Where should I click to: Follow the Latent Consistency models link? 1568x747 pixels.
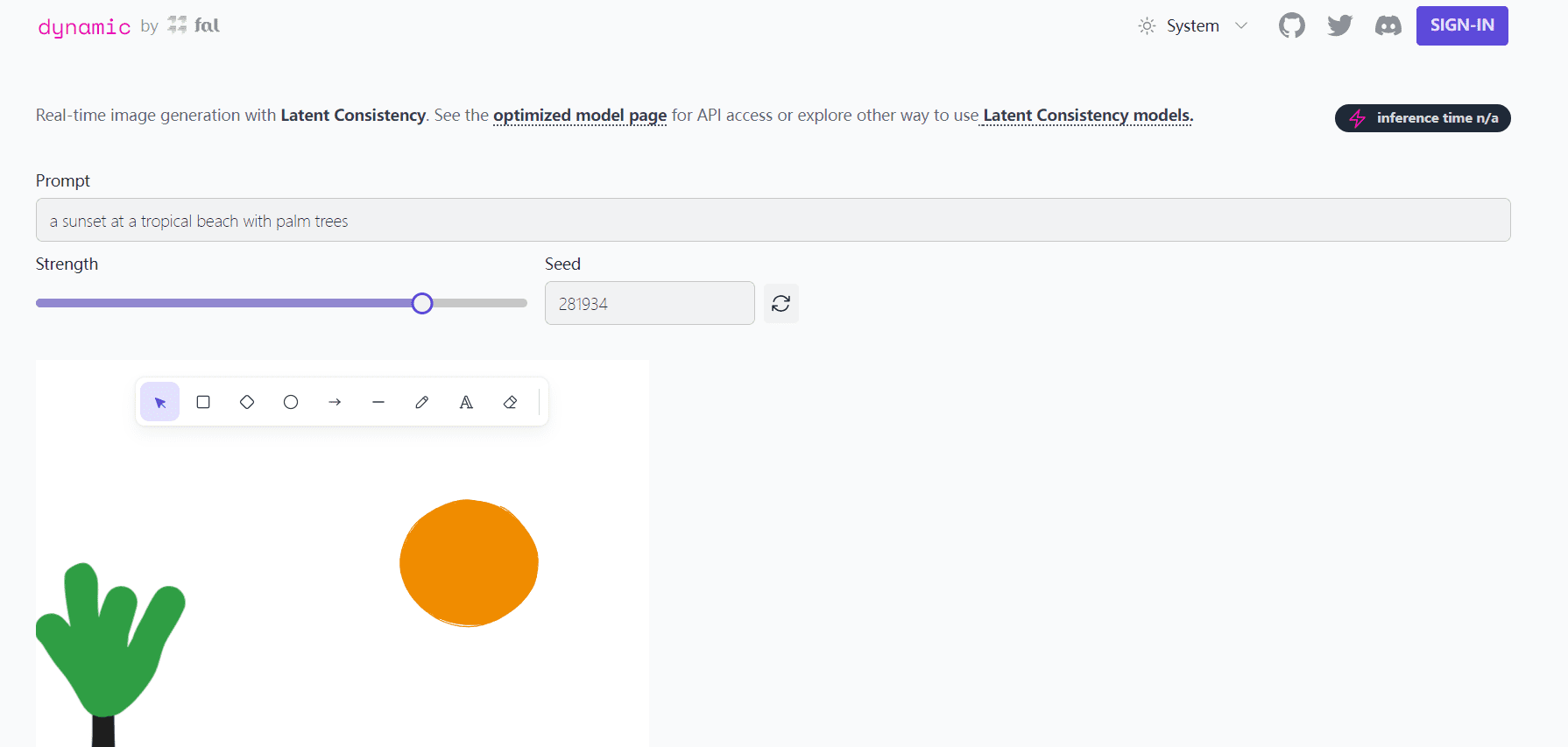point(1087,116)
